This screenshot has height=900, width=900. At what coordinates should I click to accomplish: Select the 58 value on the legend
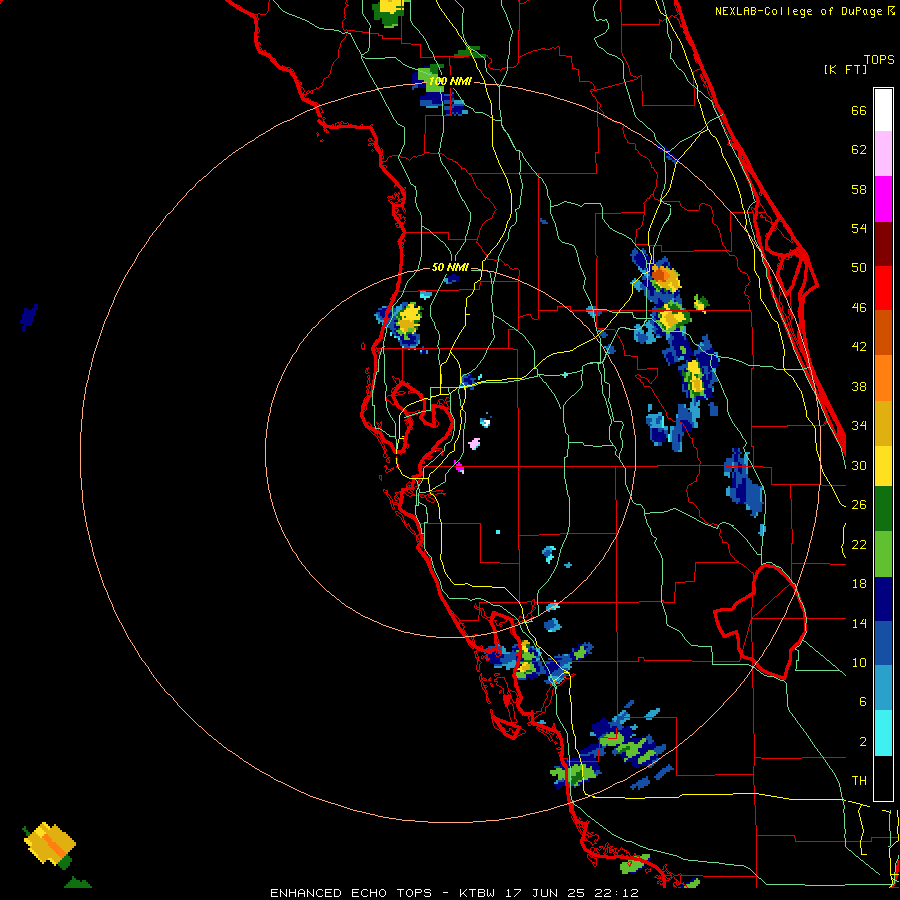coord(859,189)
